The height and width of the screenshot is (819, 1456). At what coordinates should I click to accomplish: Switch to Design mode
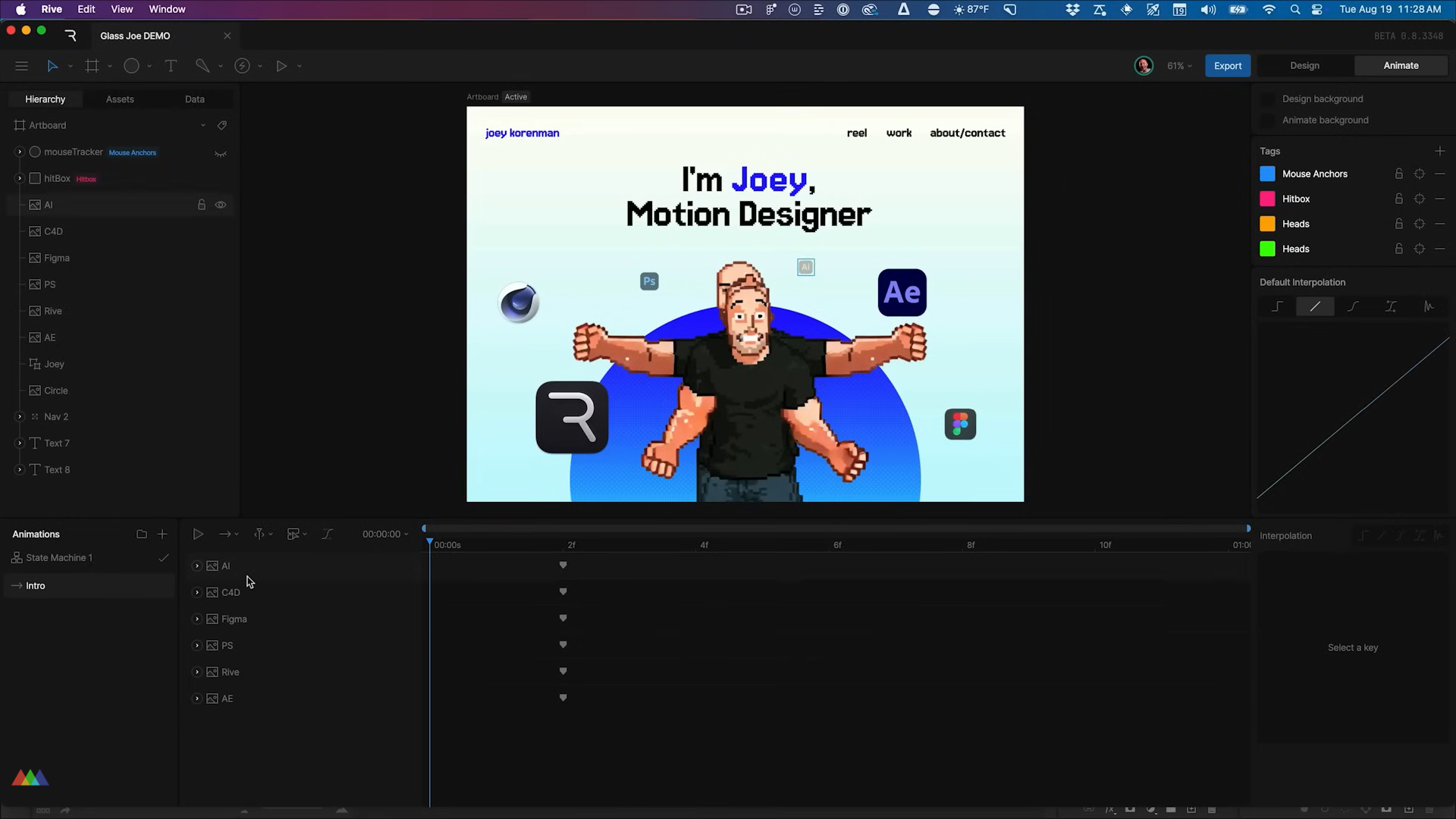point(1304,66)
